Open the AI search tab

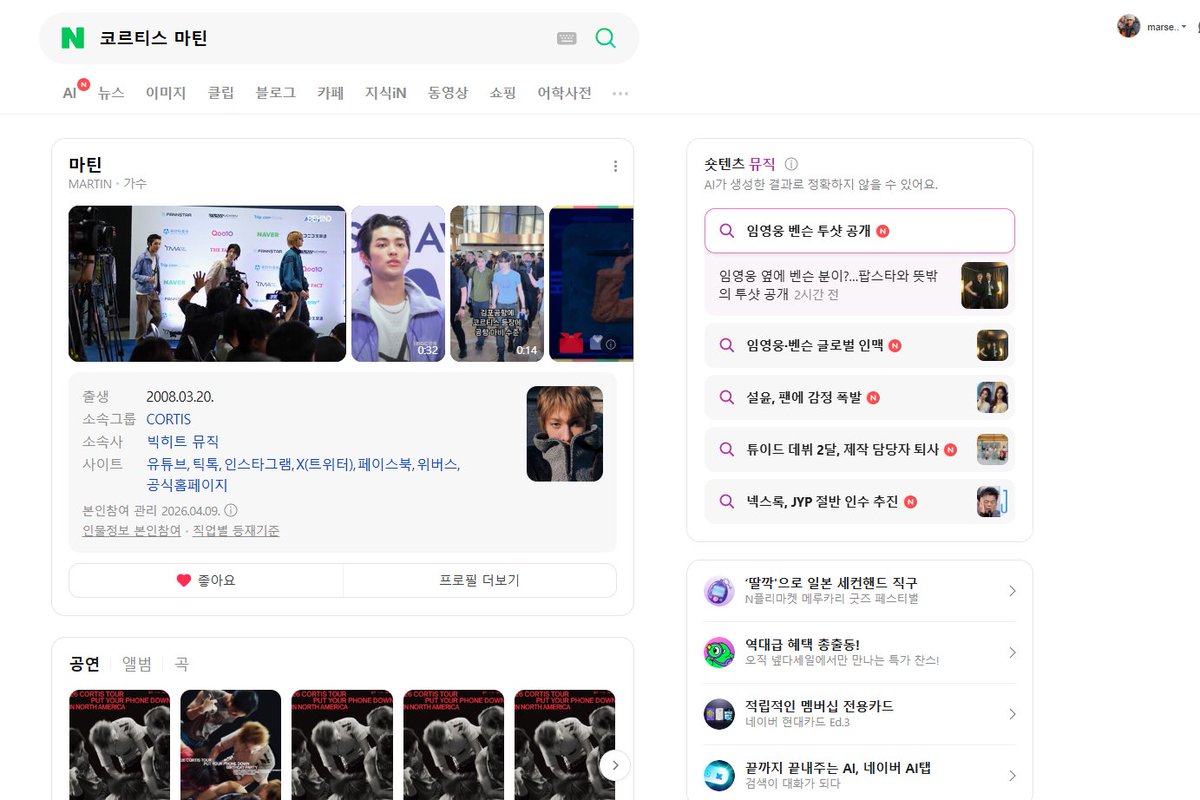pyautogui.click(x=70, y=93)
